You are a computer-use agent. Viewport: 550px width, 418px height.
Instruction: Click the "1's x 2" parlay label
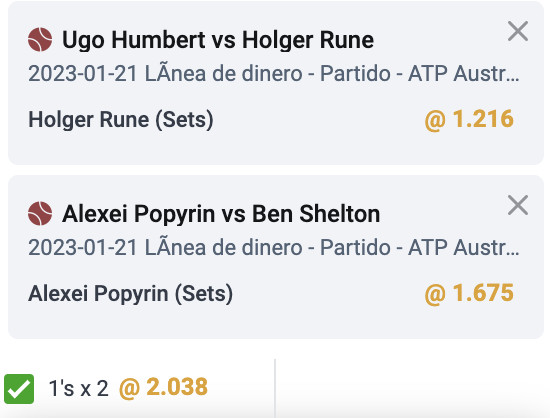click(x=79, y=389)
